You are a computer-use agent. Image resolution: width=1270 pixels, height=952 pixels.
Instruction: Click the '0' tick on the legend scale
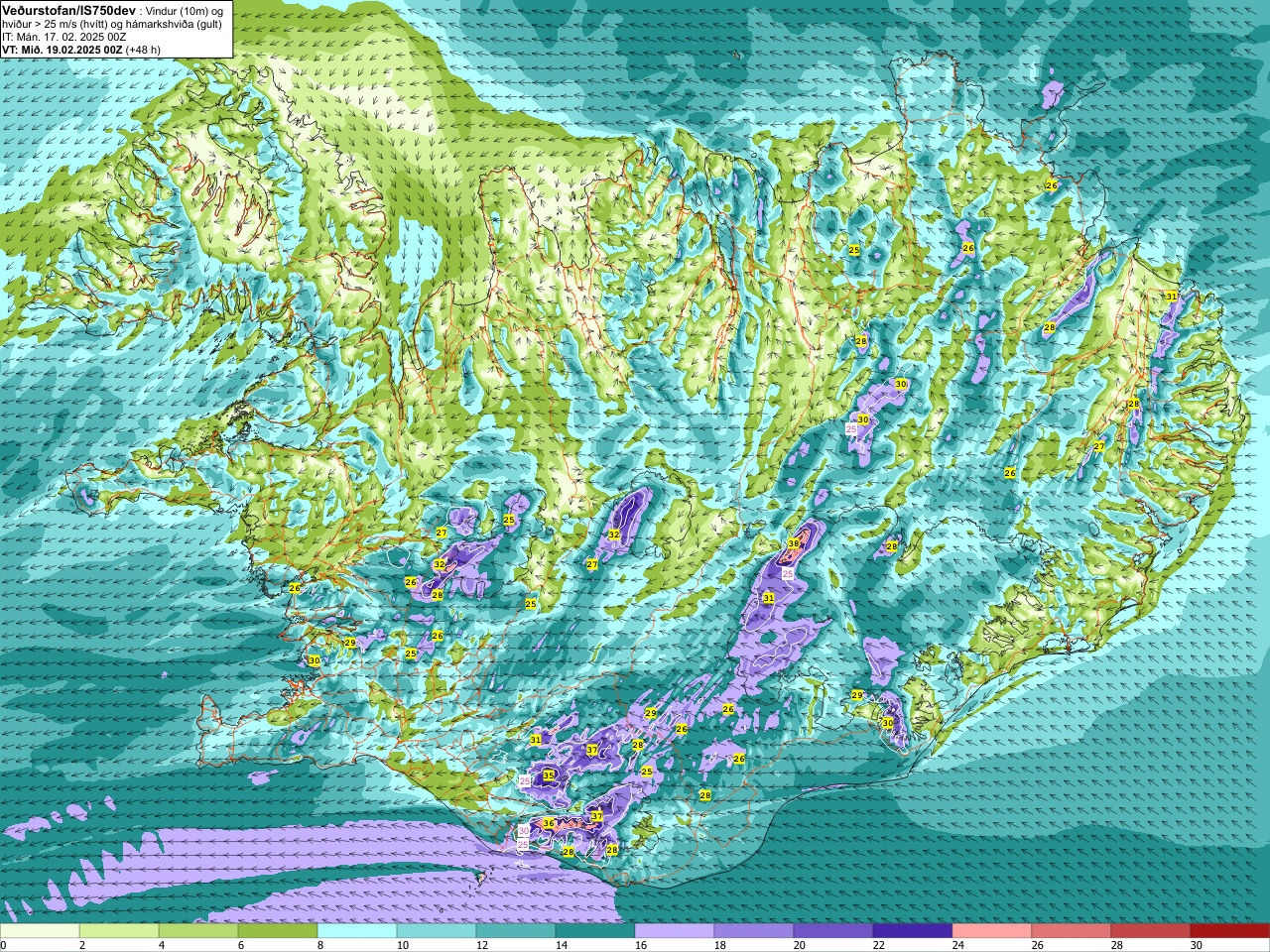(x=4, y=945)
